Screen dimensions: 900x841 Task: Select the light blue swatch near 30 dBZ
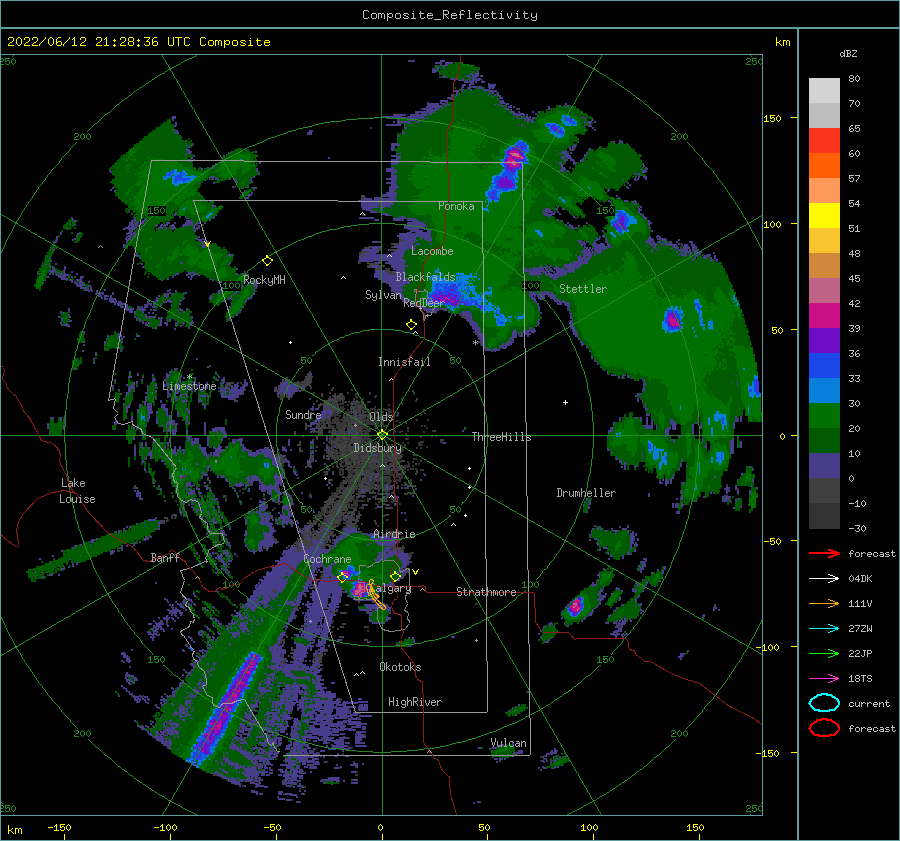coord(824,390)
